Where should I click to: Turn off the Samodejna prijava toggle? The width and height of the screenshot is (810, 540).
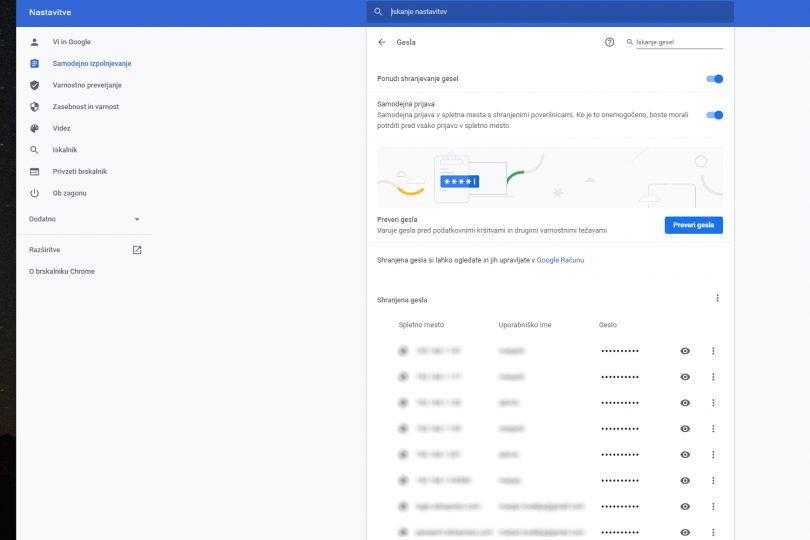coord(714,115)
